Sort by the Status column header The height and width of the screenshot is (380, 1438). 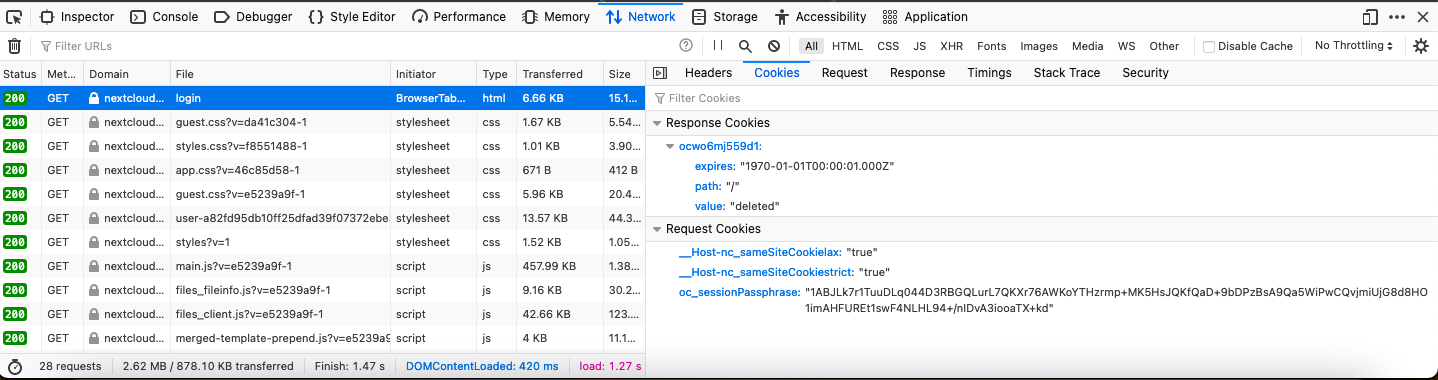tap(20, 74)
